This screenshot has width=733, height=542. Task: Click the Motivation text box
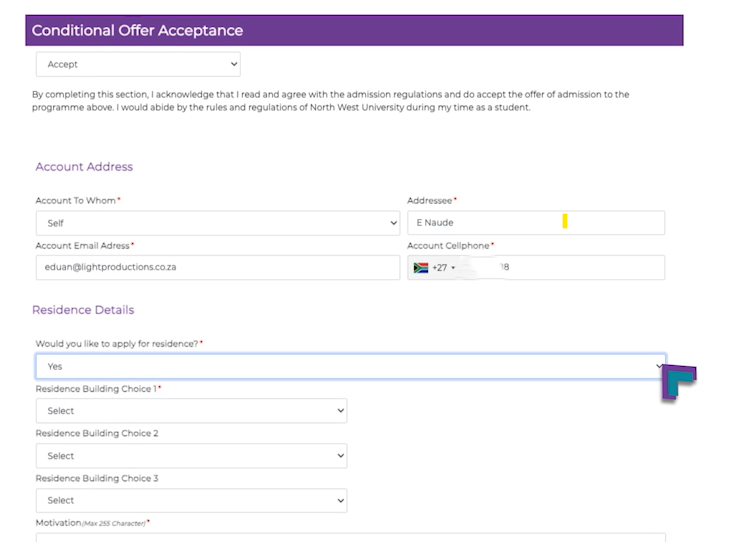point(351,537)
